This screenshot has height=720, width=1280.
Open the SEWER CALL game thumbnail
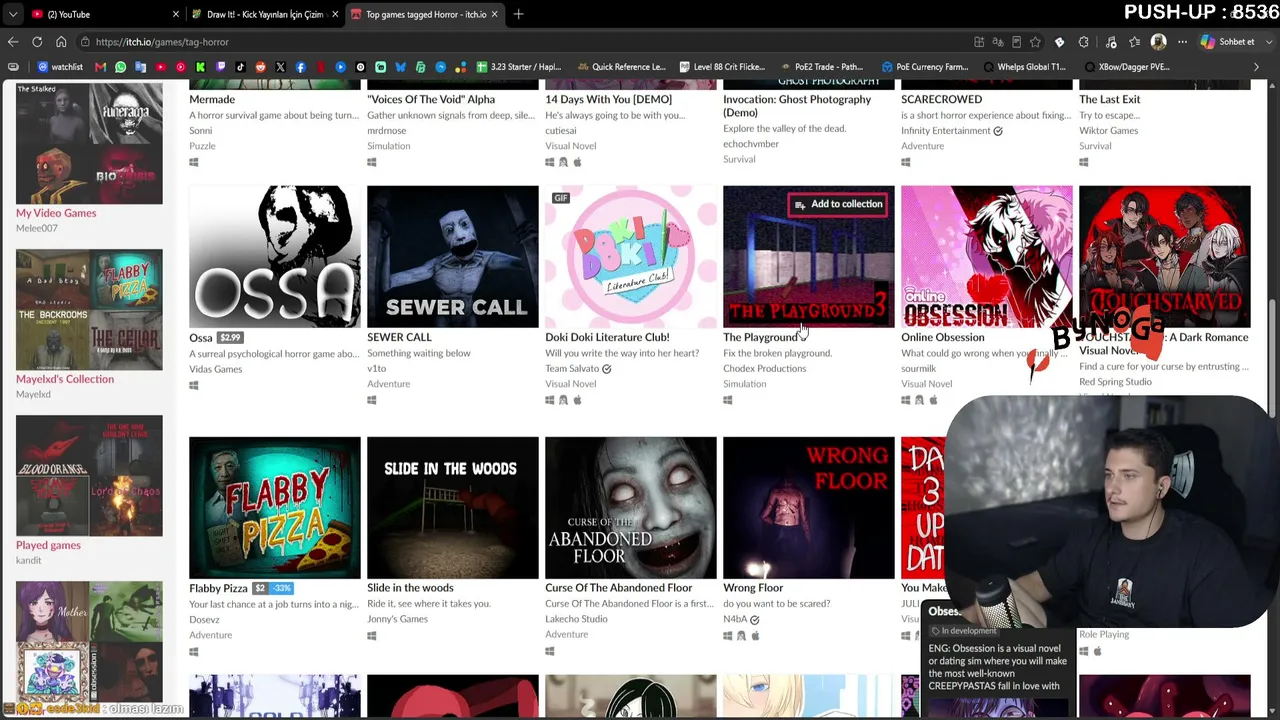(x=453, y=257)
